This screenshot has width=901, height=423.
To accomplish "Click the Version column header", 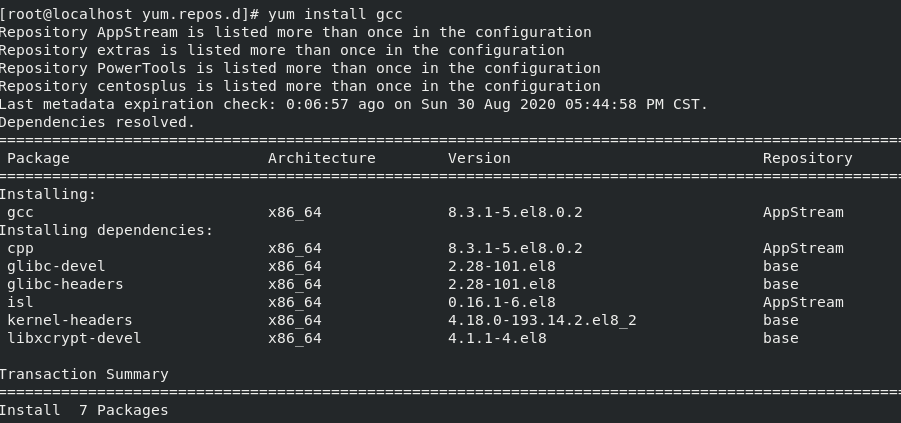I will pos(479,158).
